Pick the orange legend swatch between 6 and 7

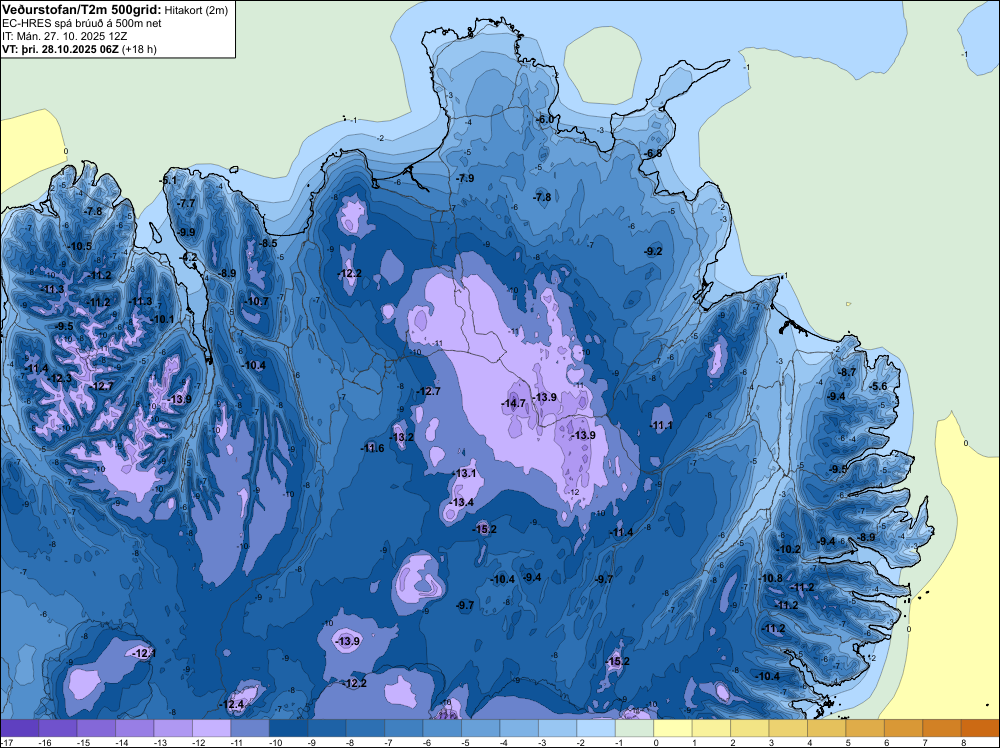(x=903, y=728)
